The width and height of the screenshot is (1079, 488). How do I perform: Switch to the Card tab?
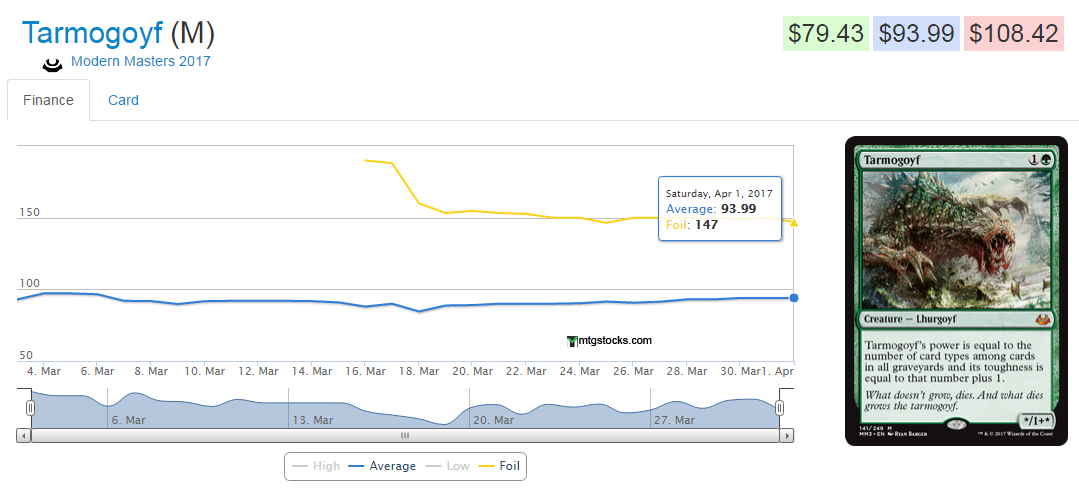click(x=123, y=100)
